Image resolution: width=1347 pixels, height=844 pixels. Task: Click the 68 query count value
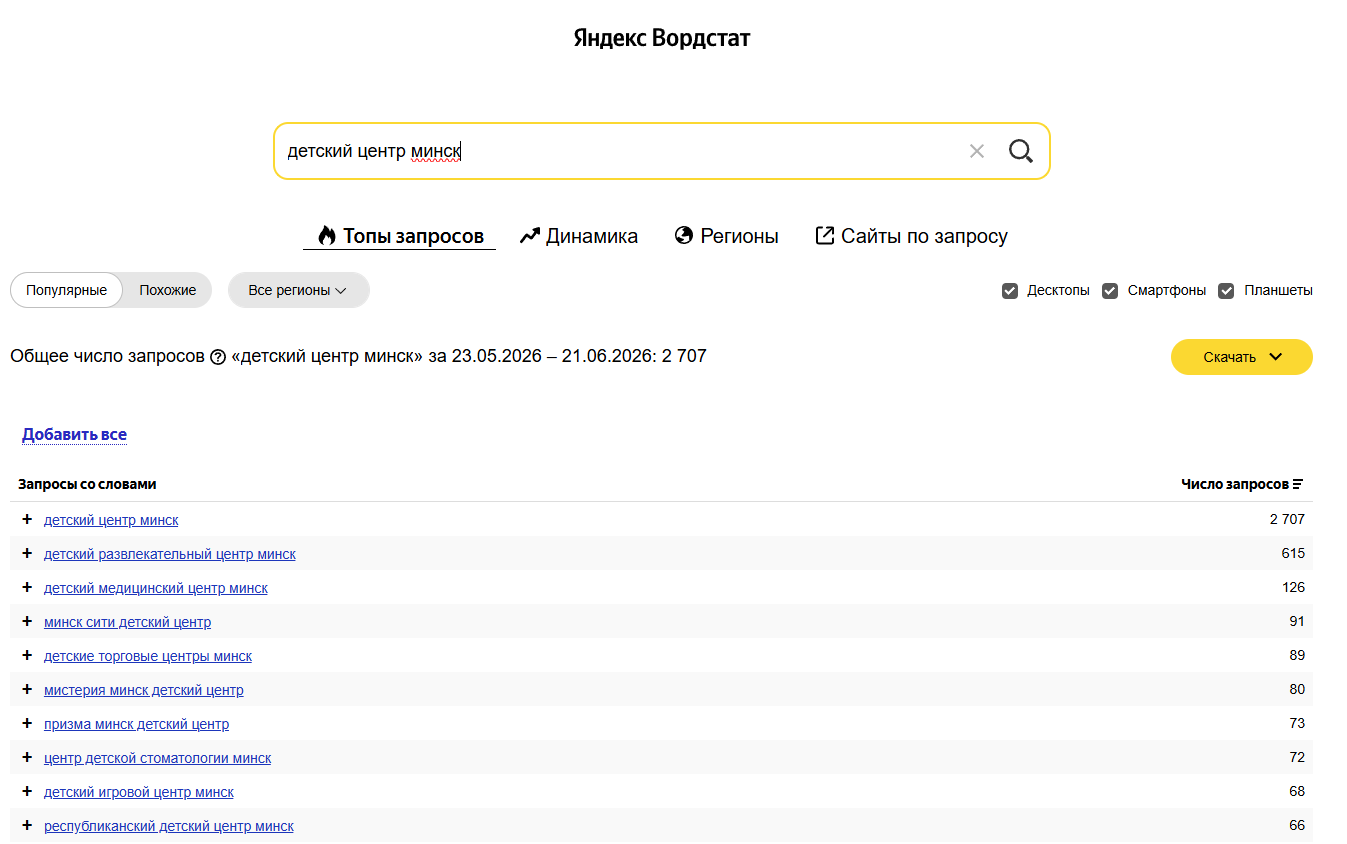coord(1297,791)
